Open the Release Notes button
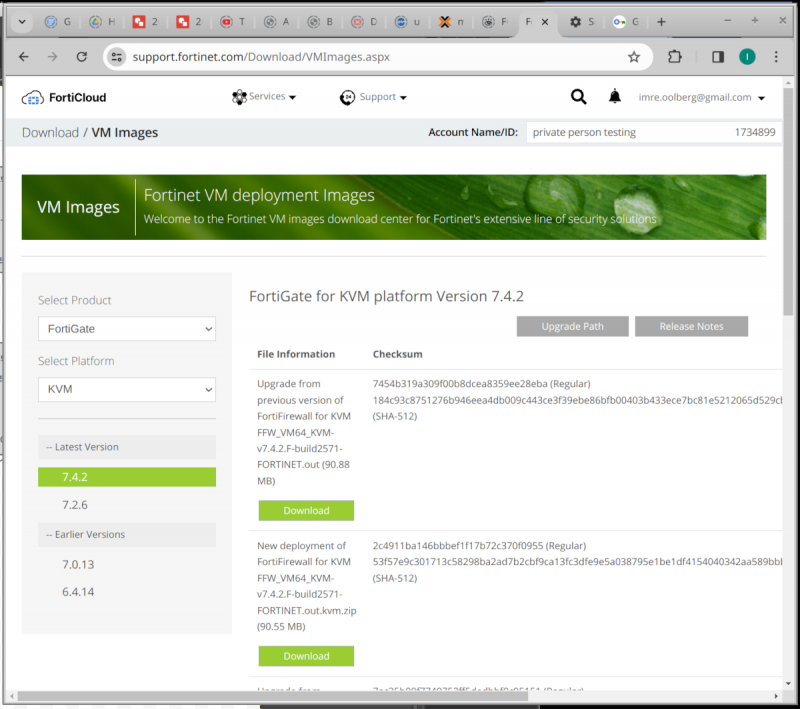This screenshot has width=800, height=709. [691, 326]
